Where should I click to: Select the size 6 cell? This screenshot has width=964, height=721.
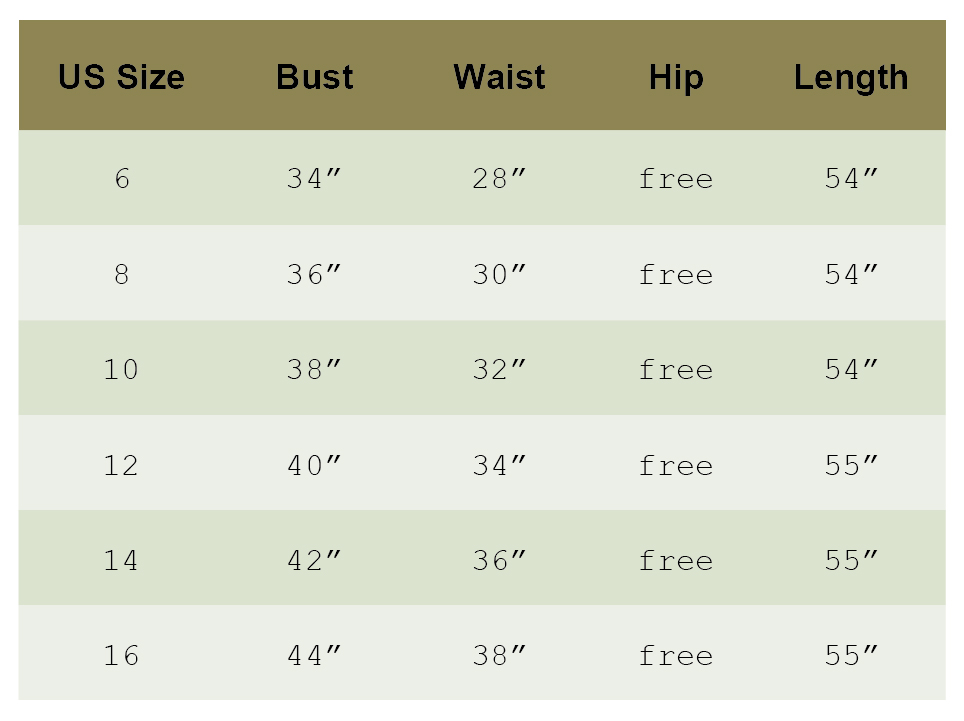[x=122, y=179]
